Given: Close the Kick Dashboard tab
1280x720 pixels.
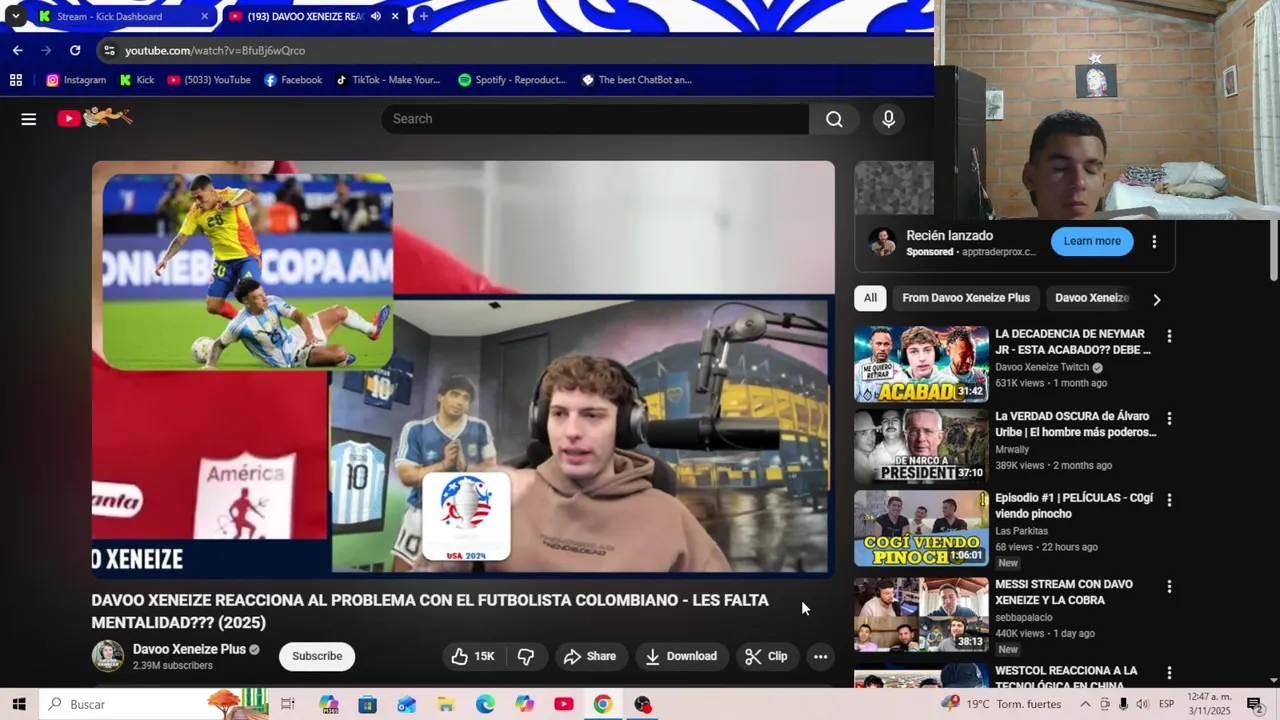Looking at the screenshot, I should point(204,16).
